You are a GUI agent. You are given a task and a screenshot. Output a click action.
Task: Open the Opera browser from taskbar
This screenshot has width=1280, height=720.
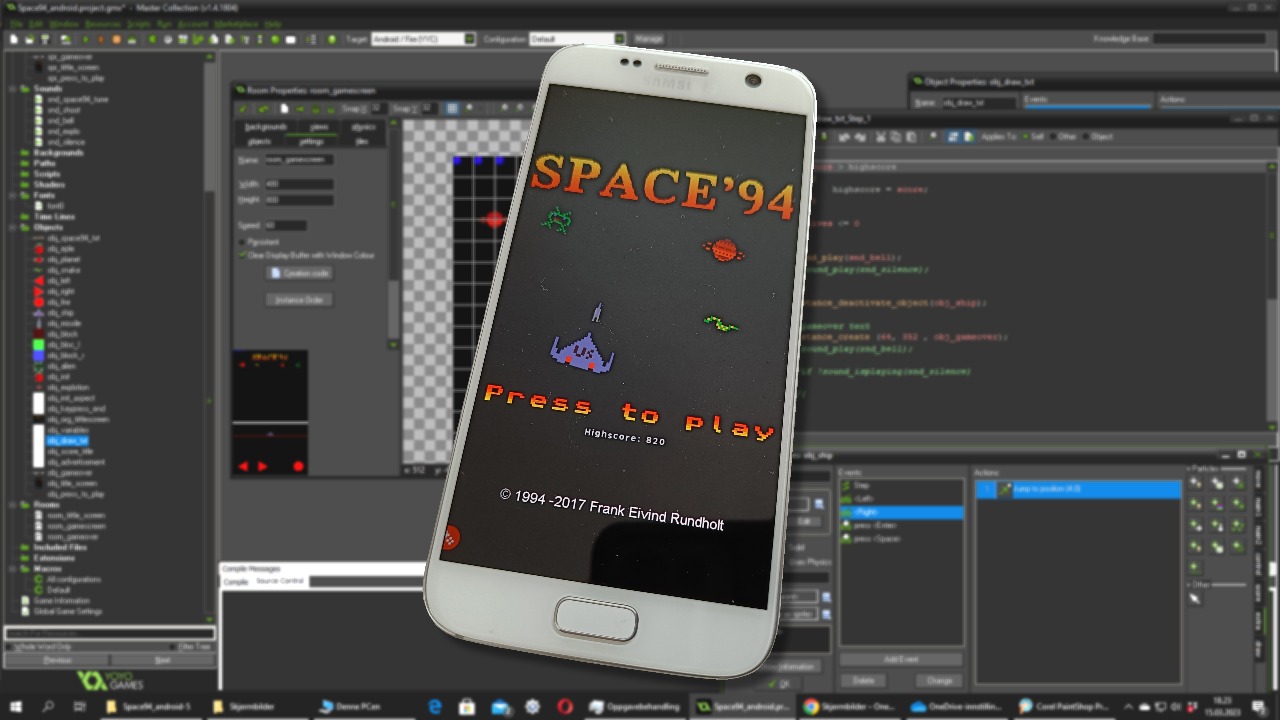565,706
